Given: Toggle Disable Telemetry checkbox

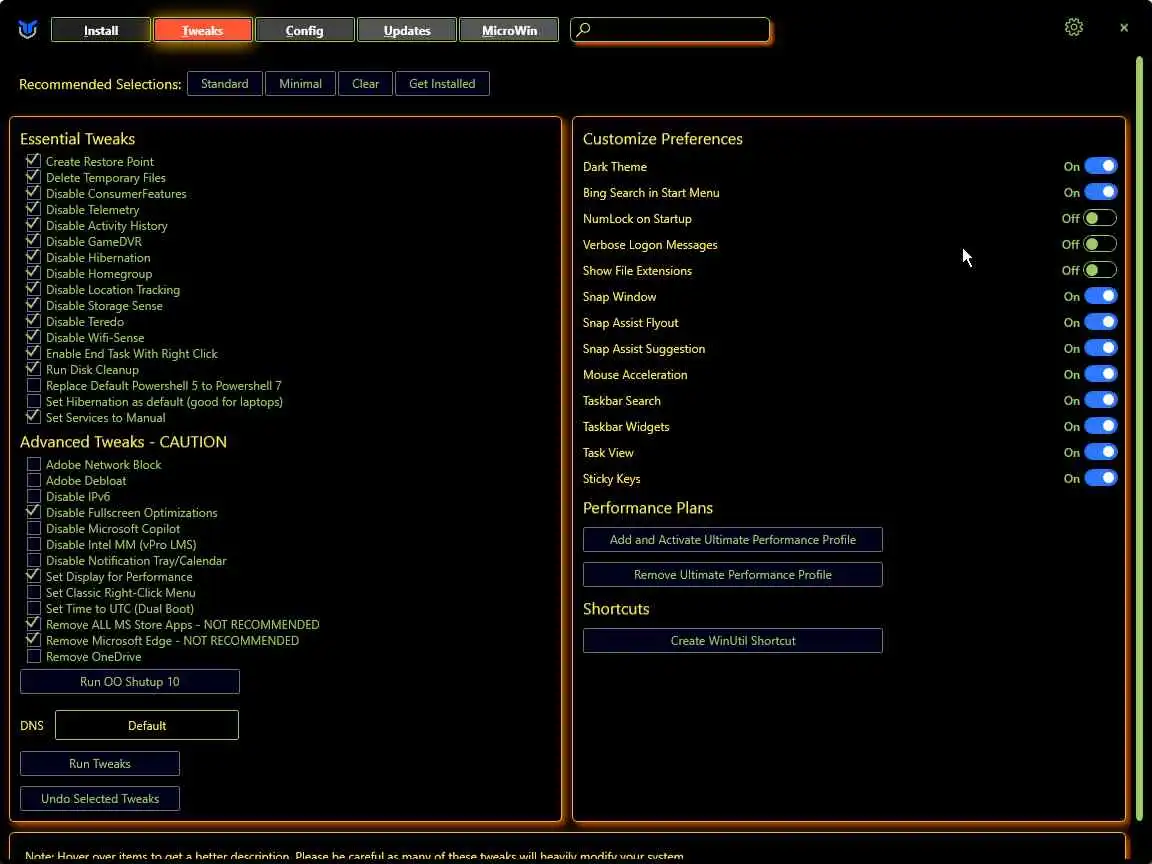Looking at the screenshot, I should [33, 209].
